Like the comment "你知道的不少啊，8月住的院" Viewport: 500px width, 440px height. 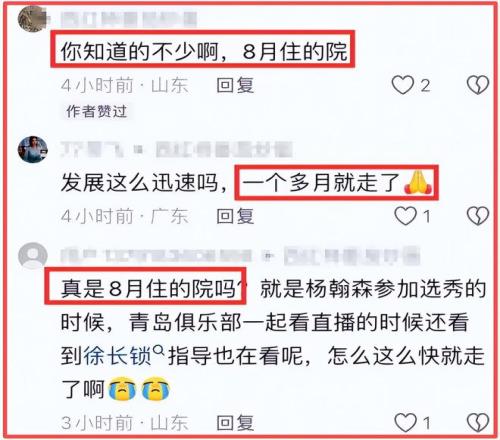point(403,85)
